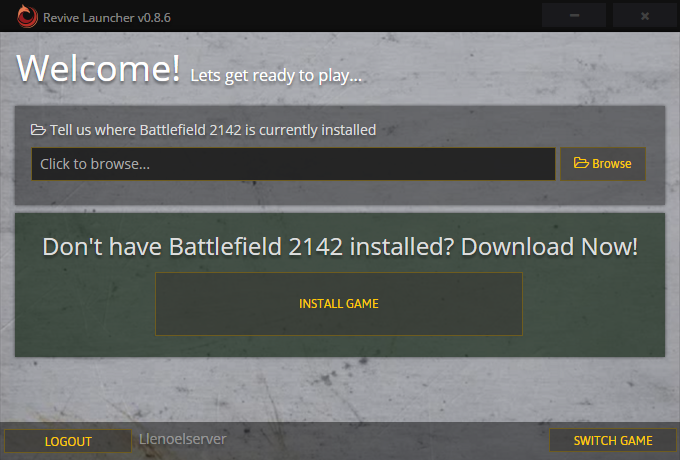The height and width of the screenshot is (460, 680).
Task: Click 'Revive Launcher v0.8.6' title text
Action: tap(107, 18)
